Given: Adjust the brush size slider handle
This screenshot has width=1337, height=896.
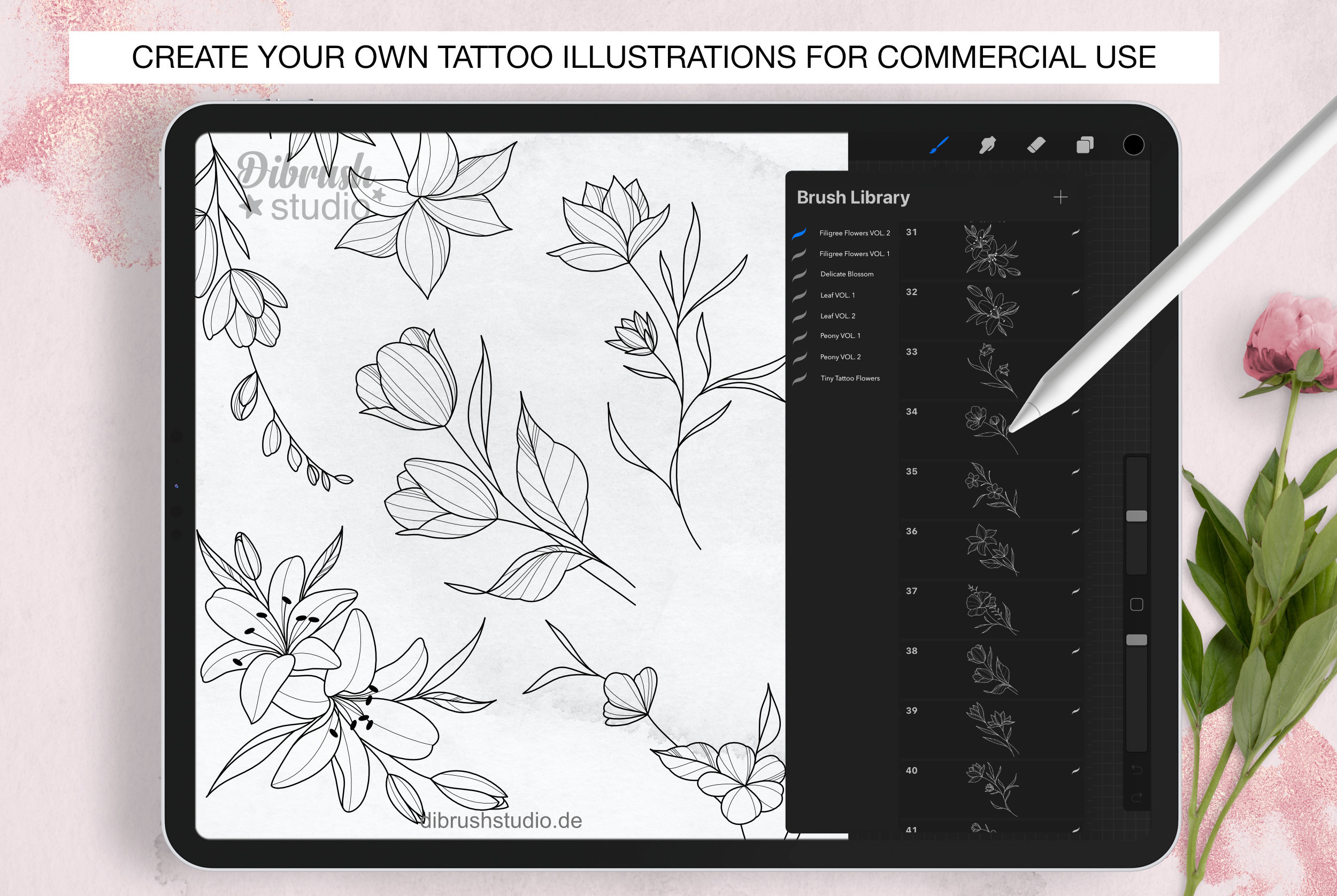Looking at the screenshot, I should [1136, 516].
